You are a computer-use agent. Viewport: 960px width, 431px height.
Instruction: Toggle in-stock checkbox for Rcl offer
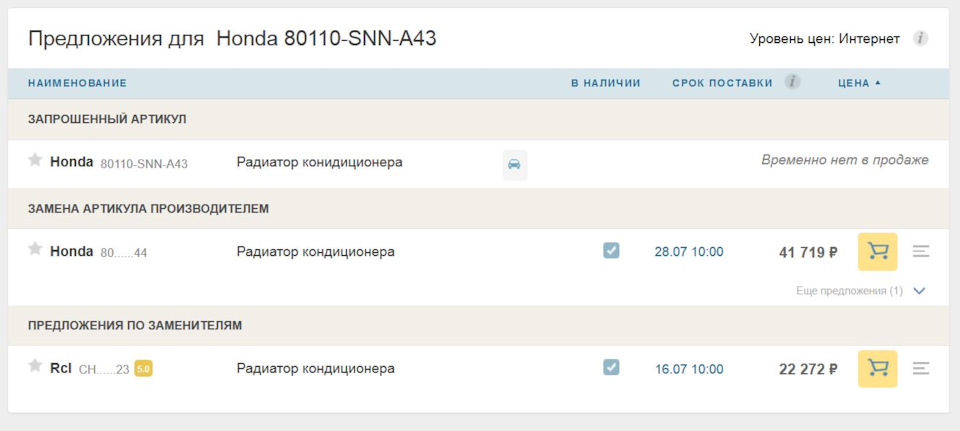611,368
